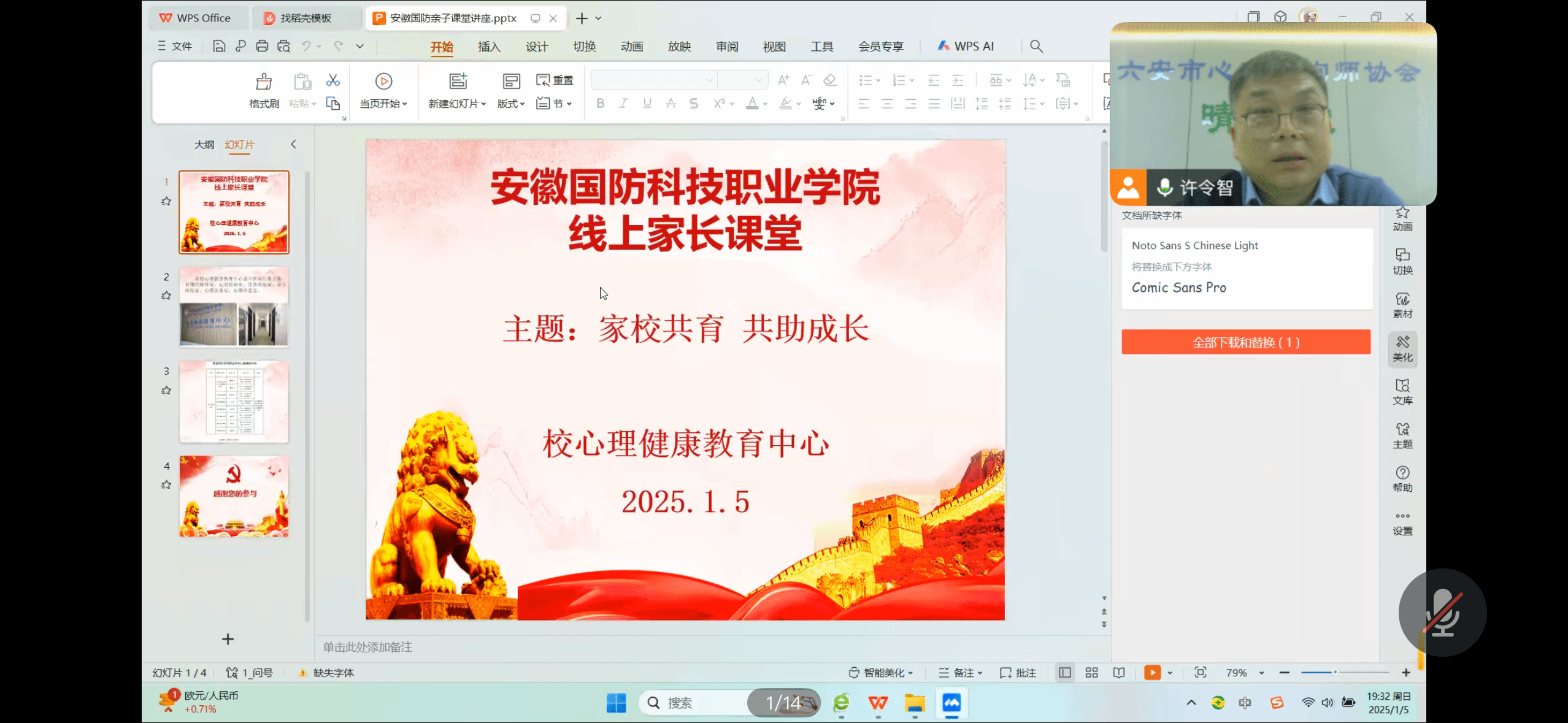Click Download and Replace All (全部下载和替换) button

1245,342
